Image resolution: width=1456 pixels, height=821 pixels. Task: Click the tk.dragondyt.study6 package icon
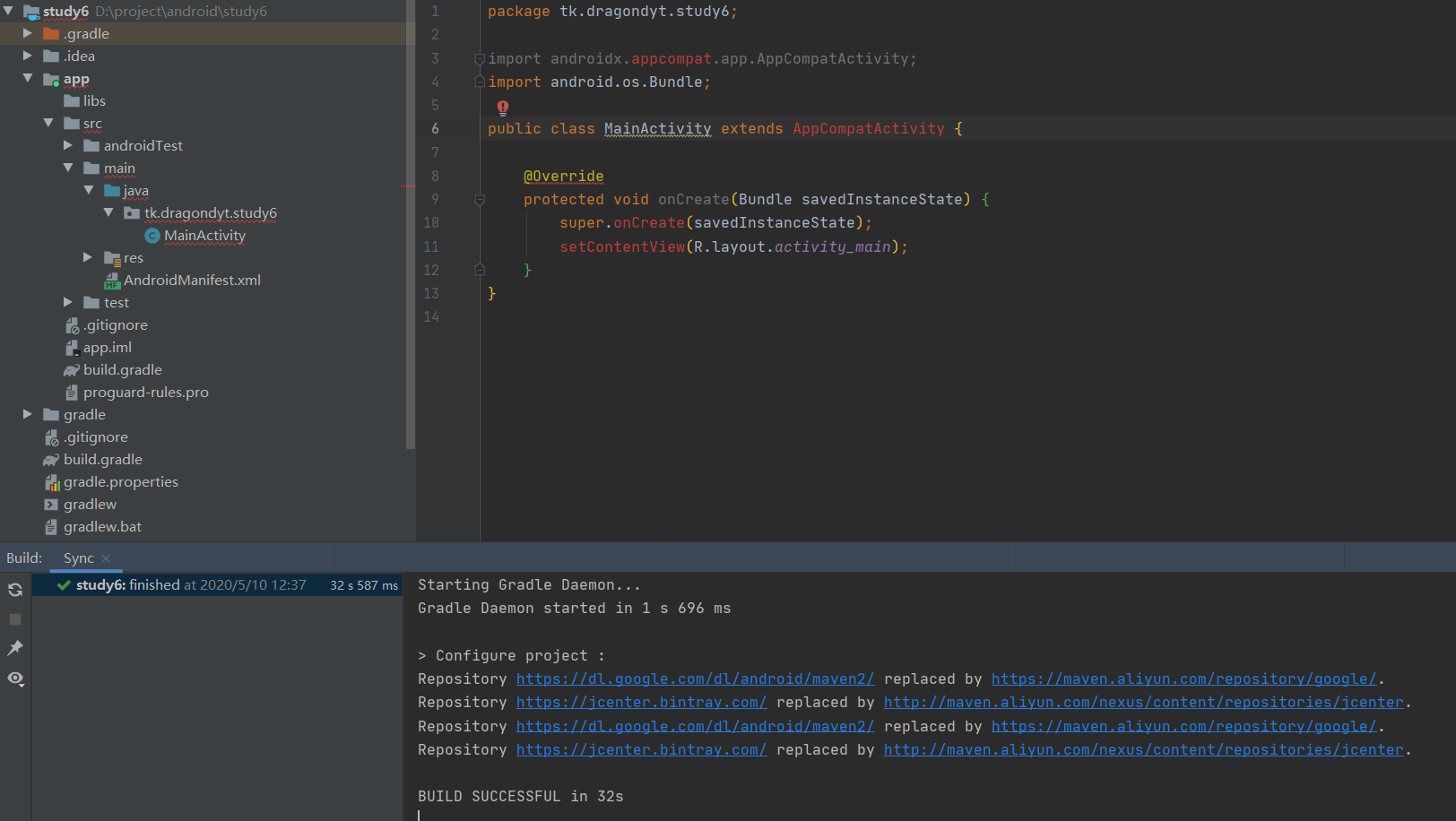[132, 213]
